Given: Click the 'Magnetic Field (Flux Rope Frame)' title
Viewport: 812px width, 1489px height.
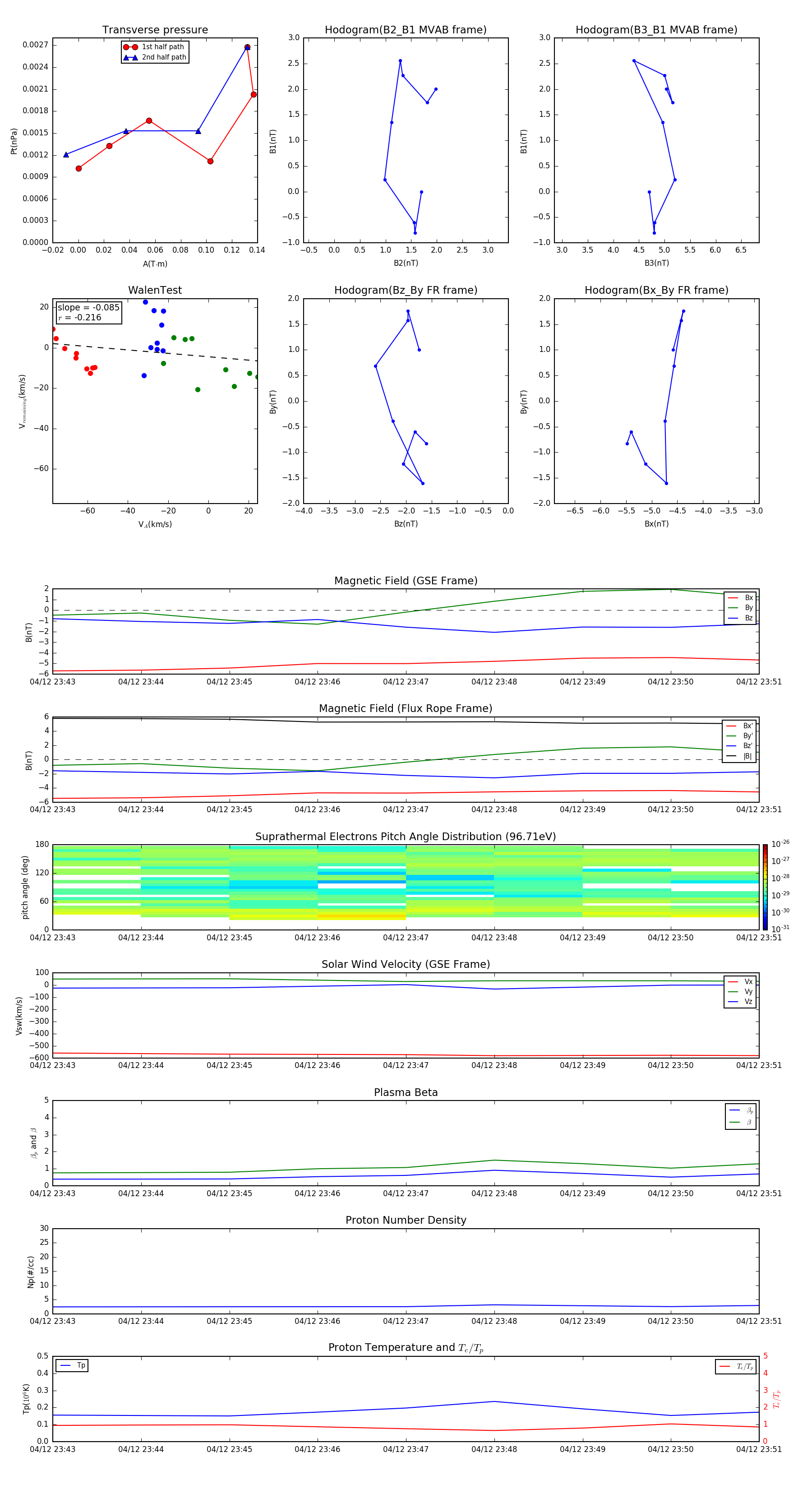Looking at the screenshot, I should pos(406,709).
